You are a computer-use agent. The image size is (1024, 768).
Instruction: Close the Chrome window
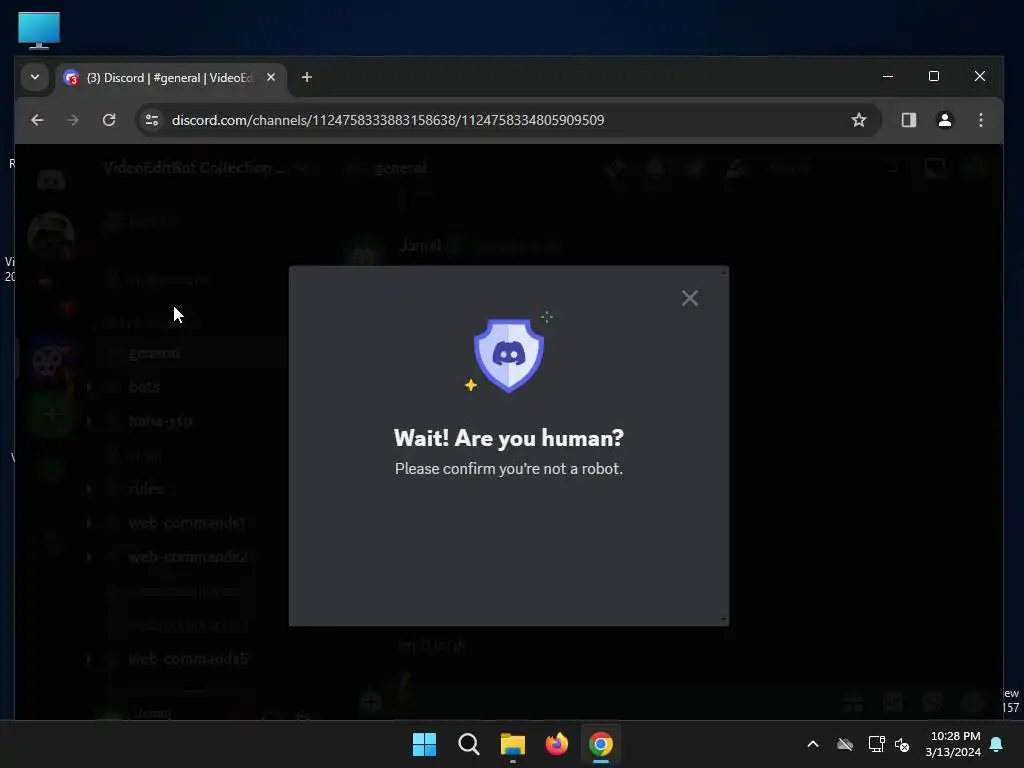pyautogui.click(x=980, y=76)
